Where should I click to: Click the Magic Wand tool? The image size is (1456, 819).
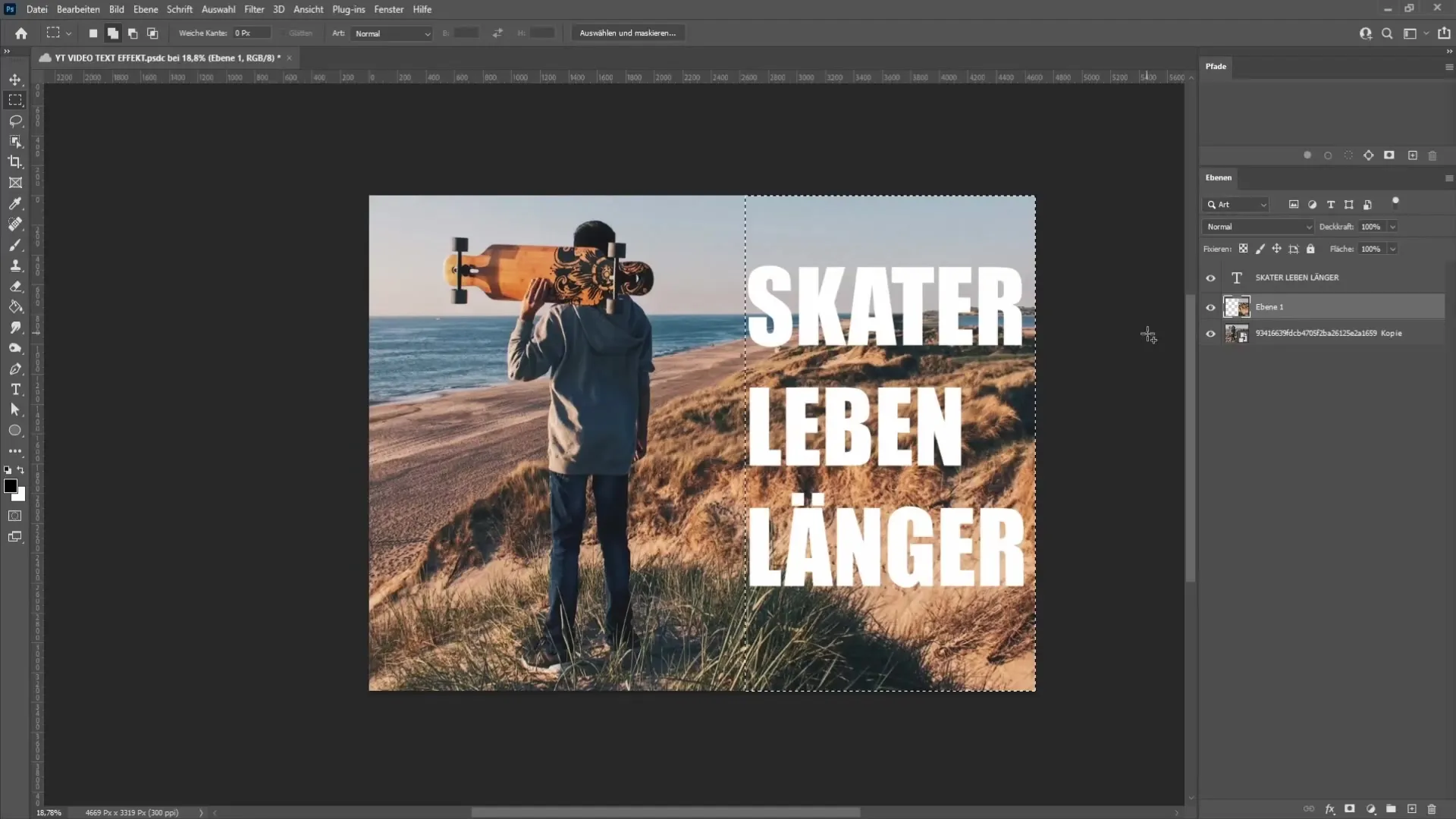coord(15,141)
